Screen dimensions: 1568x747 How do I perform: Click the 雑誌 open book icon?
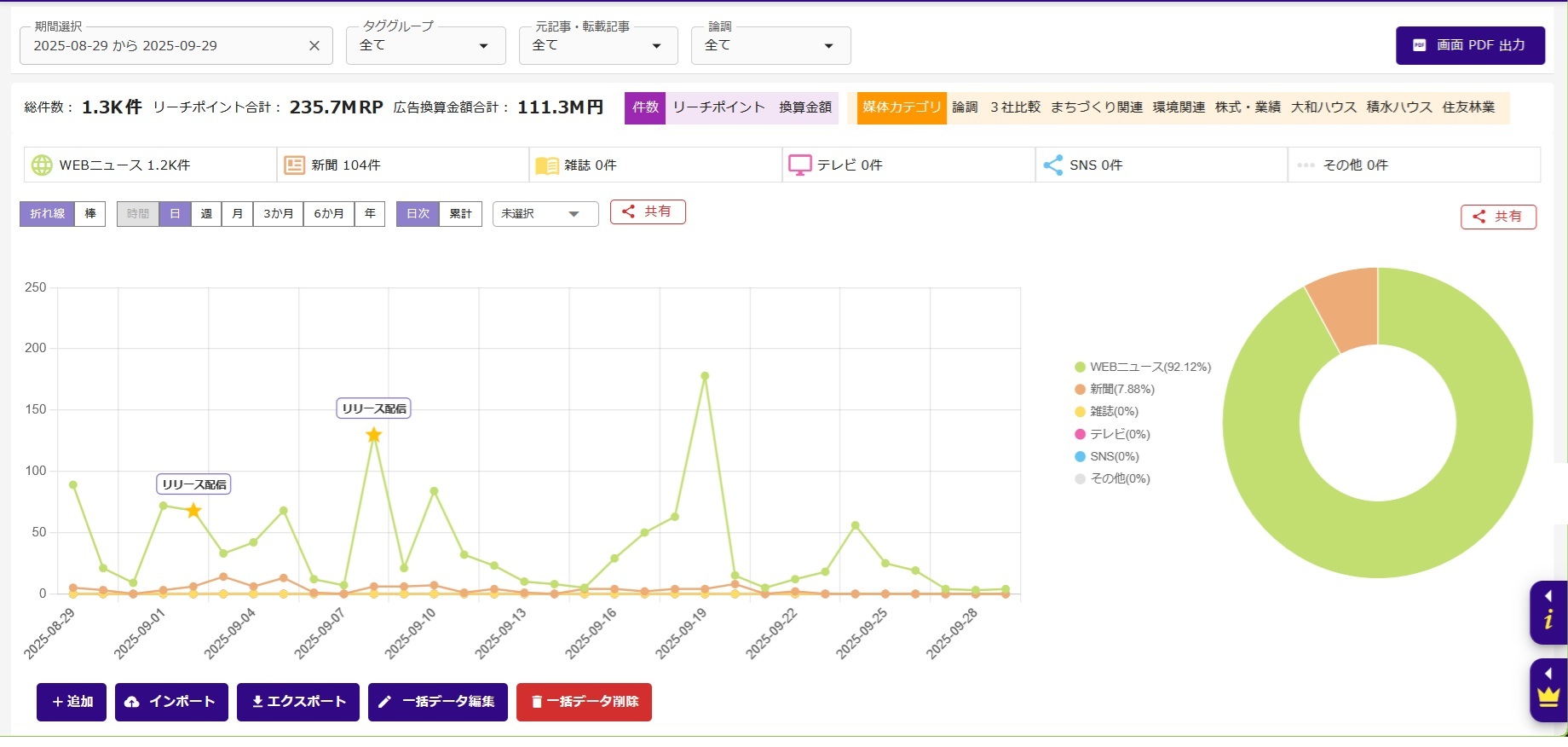pos(547,165)
